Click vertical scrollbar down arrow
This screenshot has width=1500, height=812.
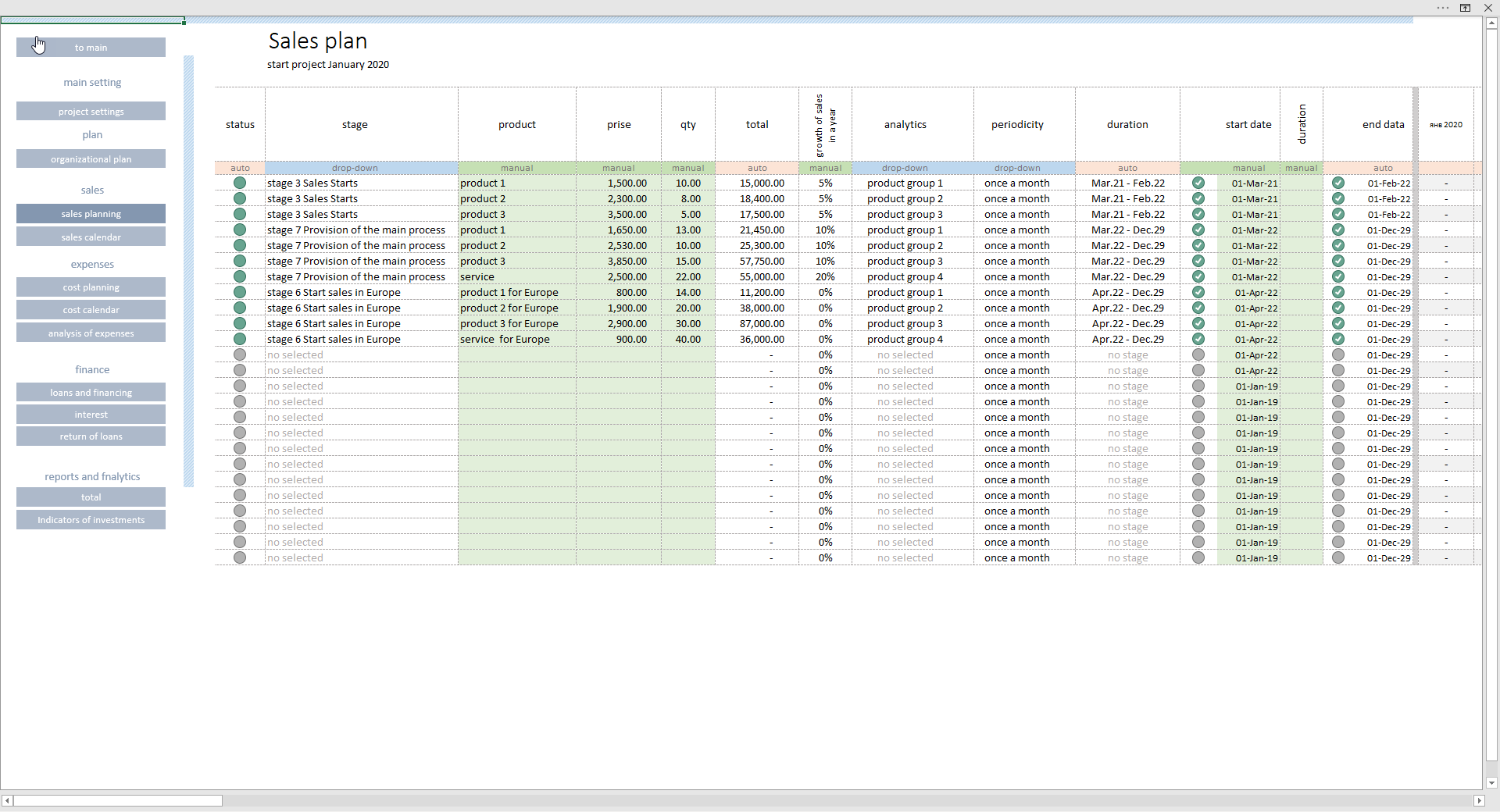1491,782
